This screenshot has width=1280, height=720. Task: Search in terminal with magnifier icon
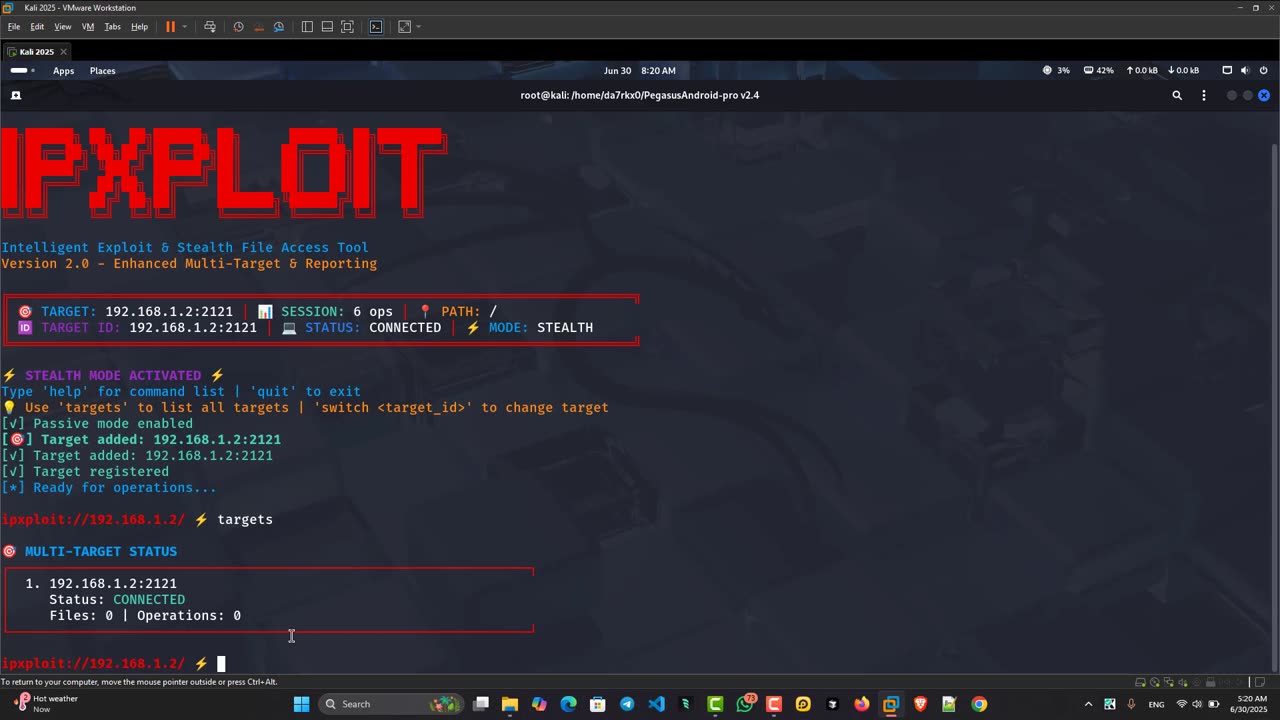1177,95
